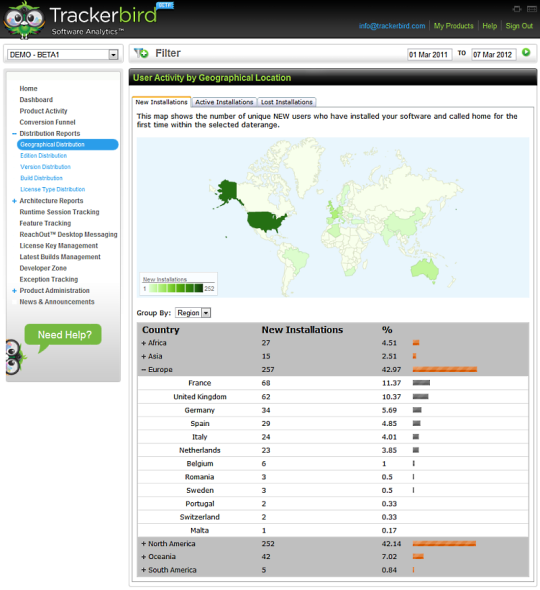The width and height of the screenshot is (540, 590).
Task: Open License Type Distribution report
Action: click(x=53, y=190)
